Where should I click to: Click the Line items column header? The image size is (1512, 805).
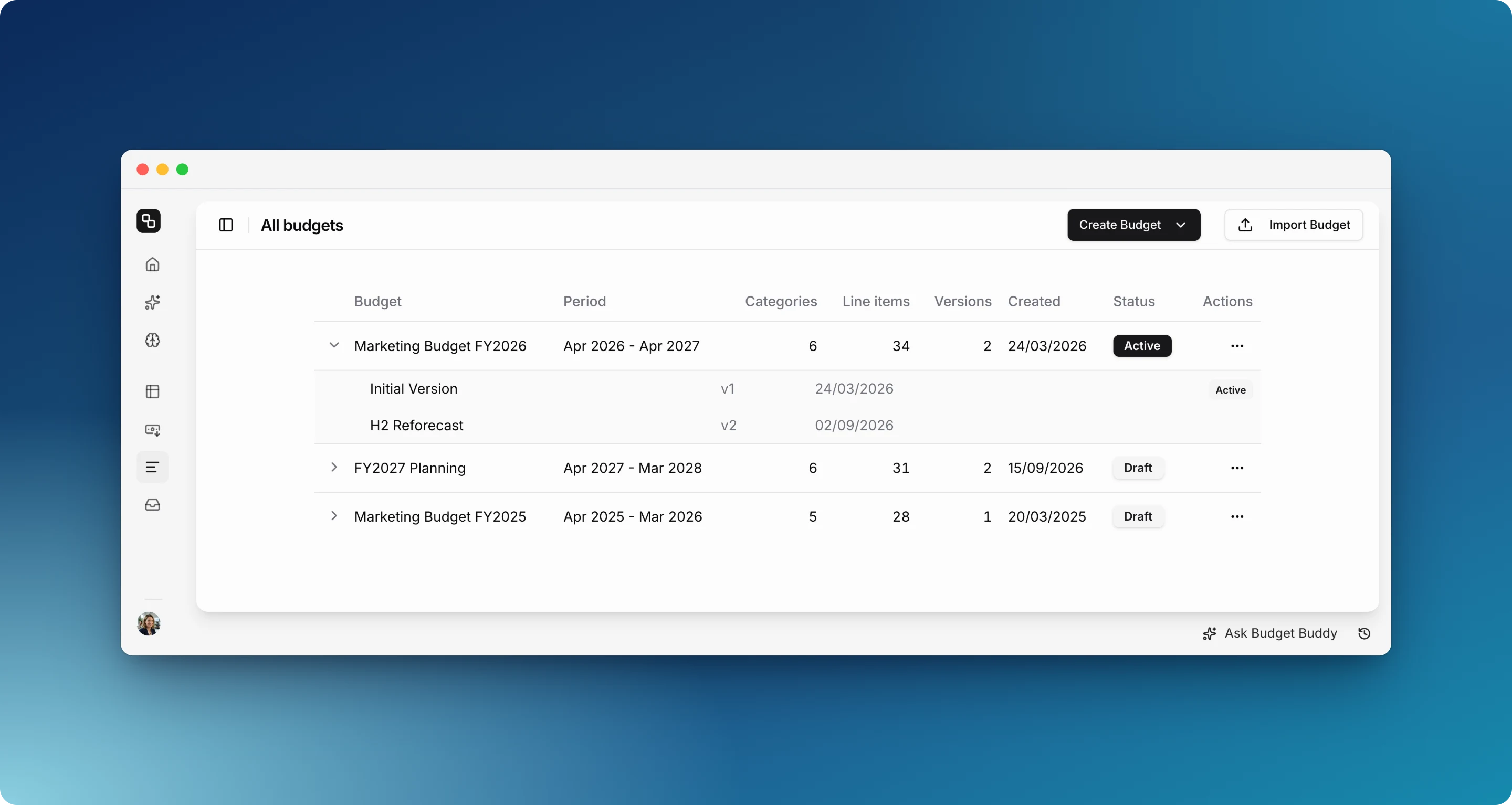(876, 302)
